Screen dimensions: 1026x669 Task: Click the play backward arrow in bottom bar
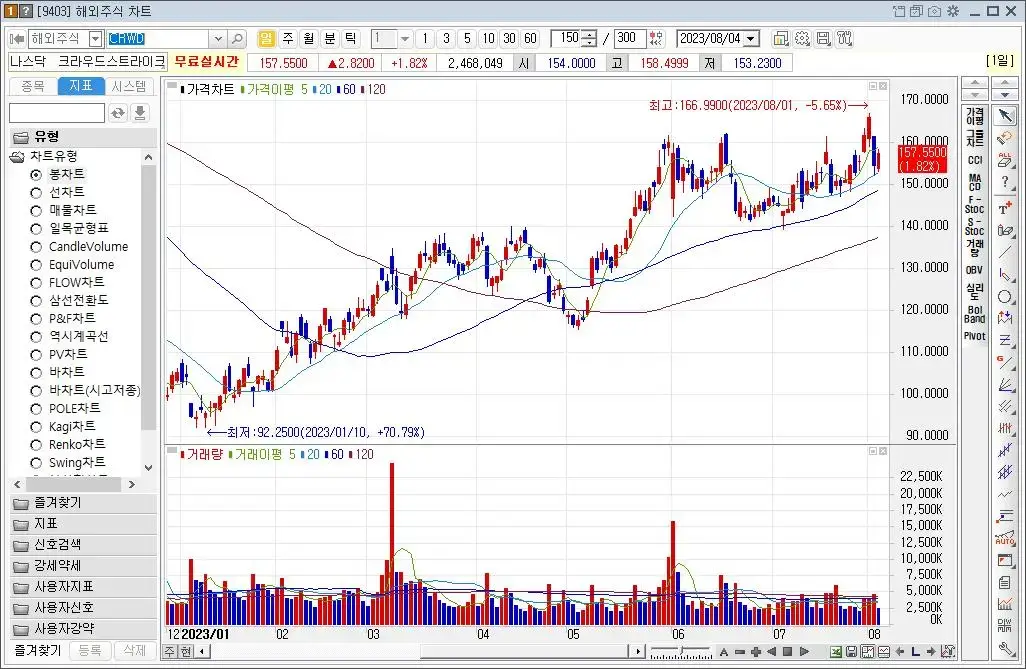[771, 651]
